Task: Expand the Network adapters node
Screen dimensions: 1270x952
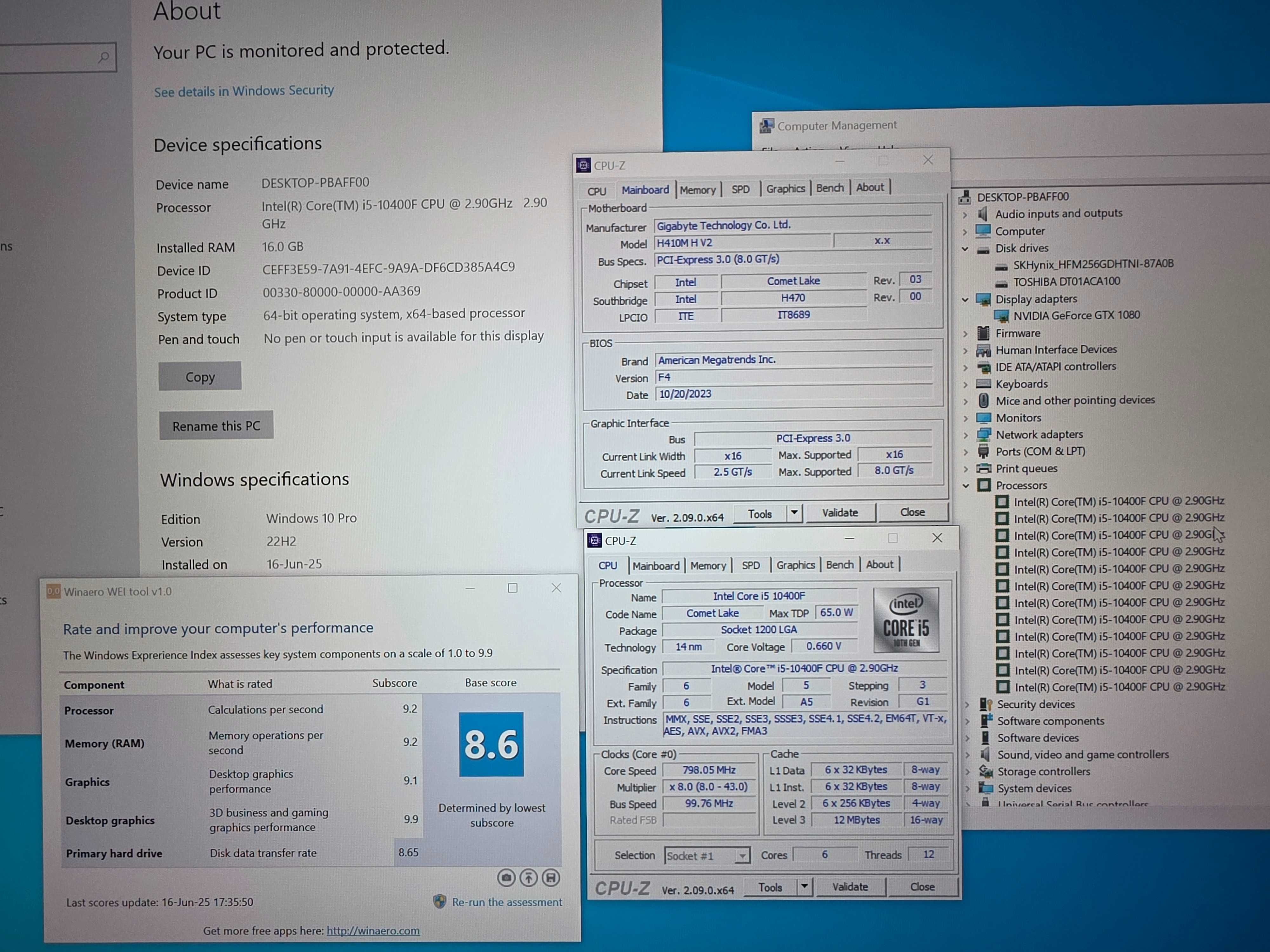Action: (966, 435)
